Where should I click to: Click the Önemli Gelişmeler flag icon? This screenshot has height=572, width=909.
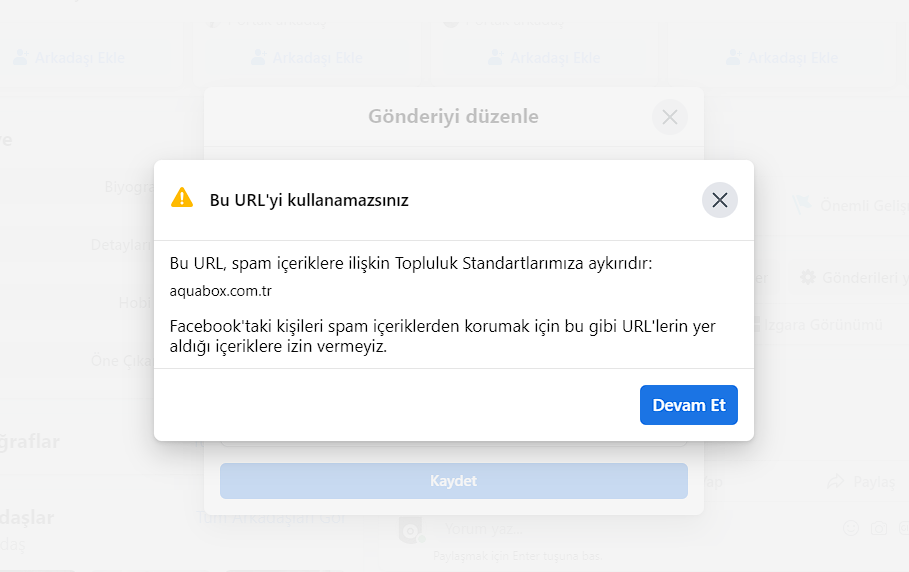[x=802, y=205]
